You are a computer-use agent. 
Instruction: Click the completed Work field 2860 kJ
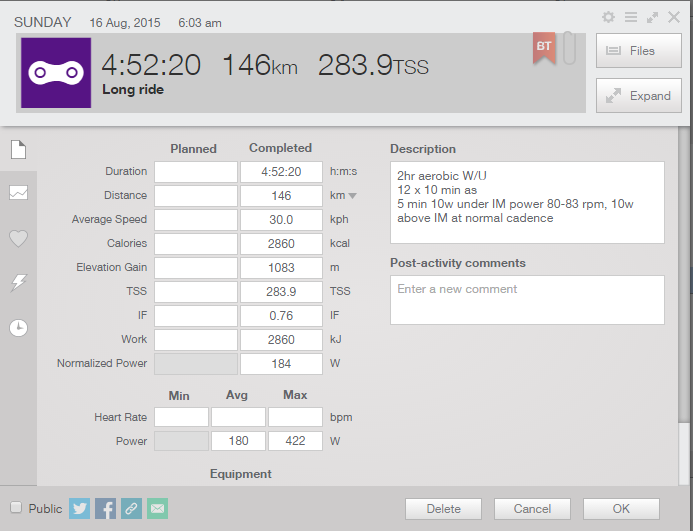[281, 340]
